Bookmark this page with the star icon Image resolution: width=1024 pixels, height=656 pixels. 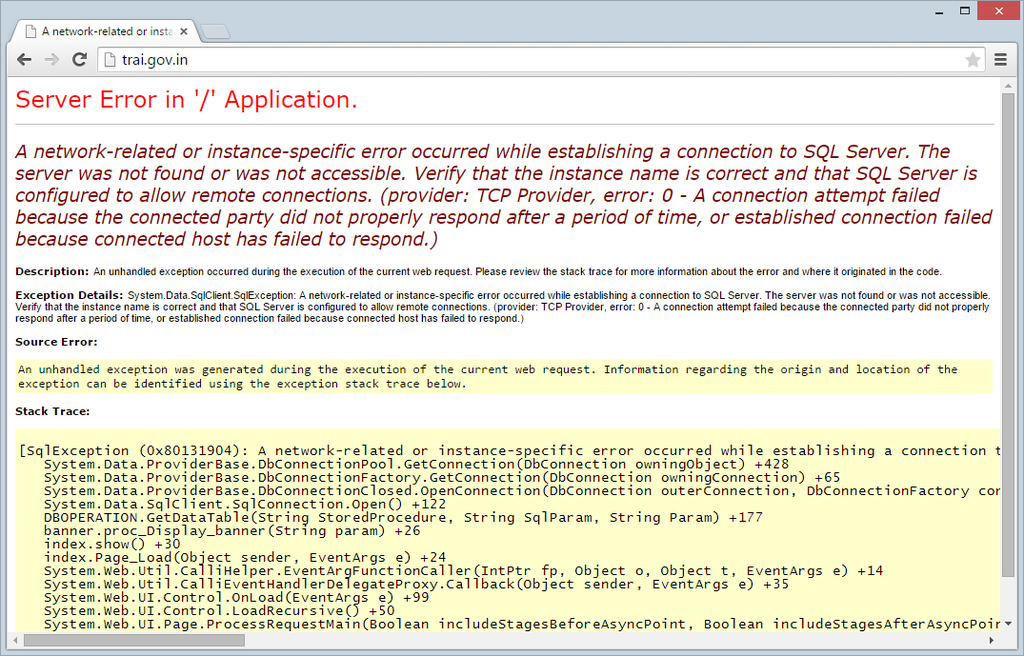(972, 60)
